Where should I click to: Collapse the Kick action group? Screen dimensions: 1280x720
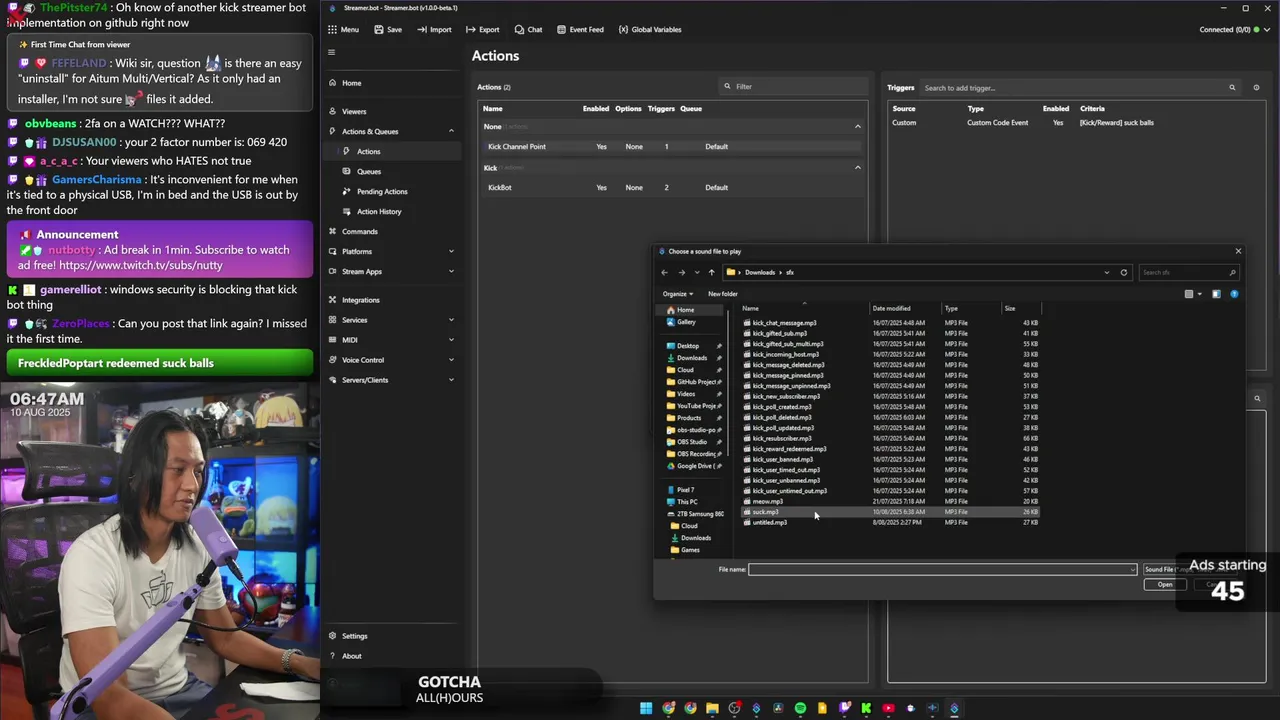pos(857,168)
